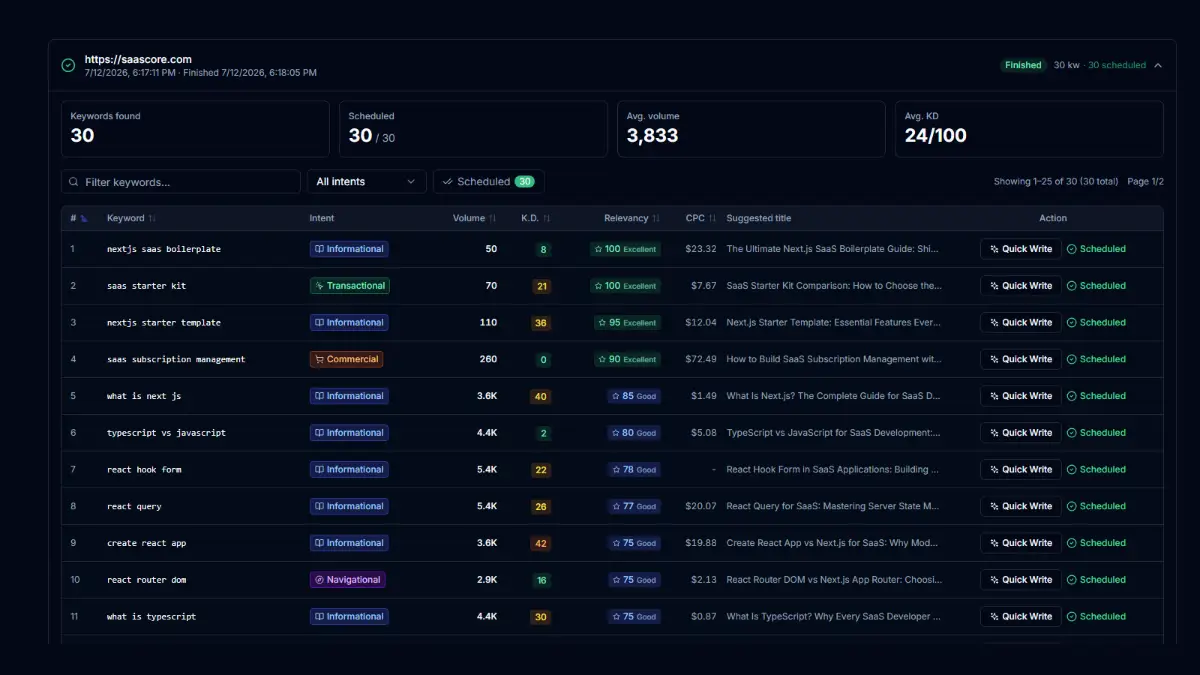Click 95 Excellent relevancy badge
The width and height of the screenshot is (1200, 675).
click(x=627, y=323)
